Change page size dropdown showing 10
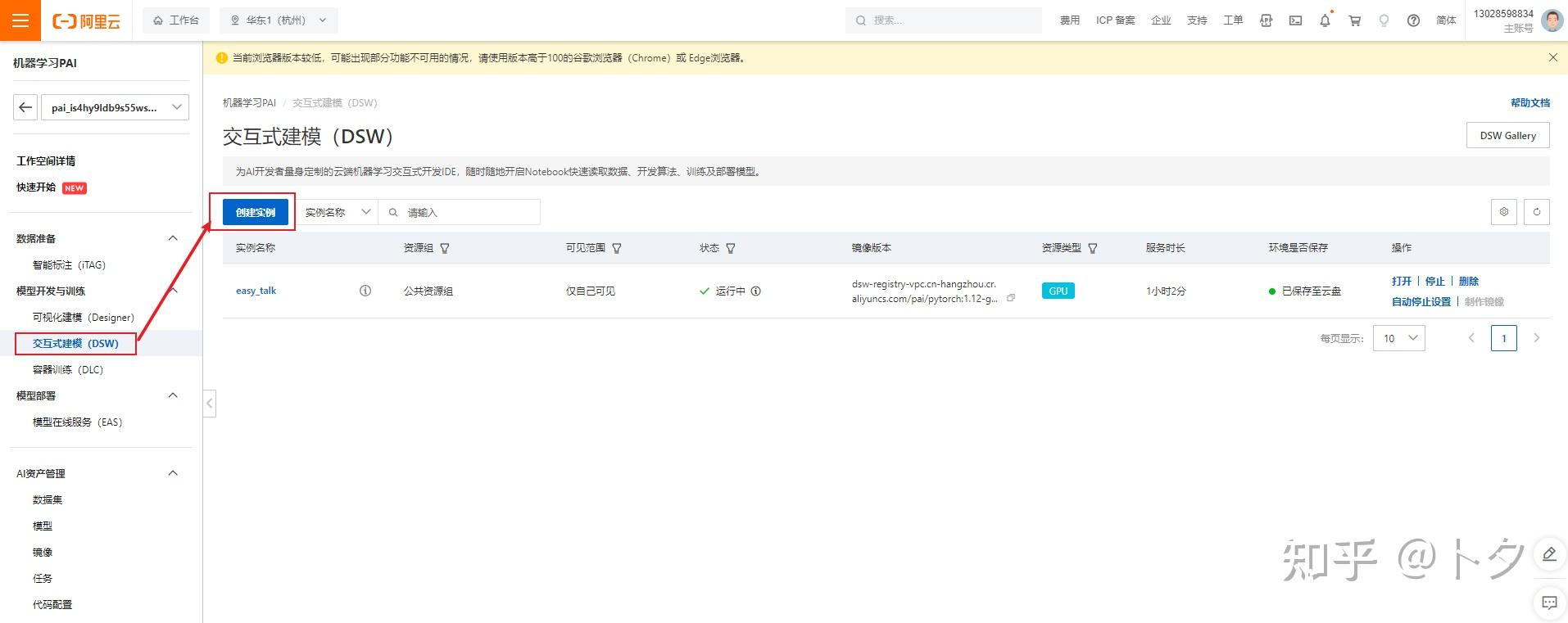The width and height of the screenshot is (1568, 623). 1399,338
